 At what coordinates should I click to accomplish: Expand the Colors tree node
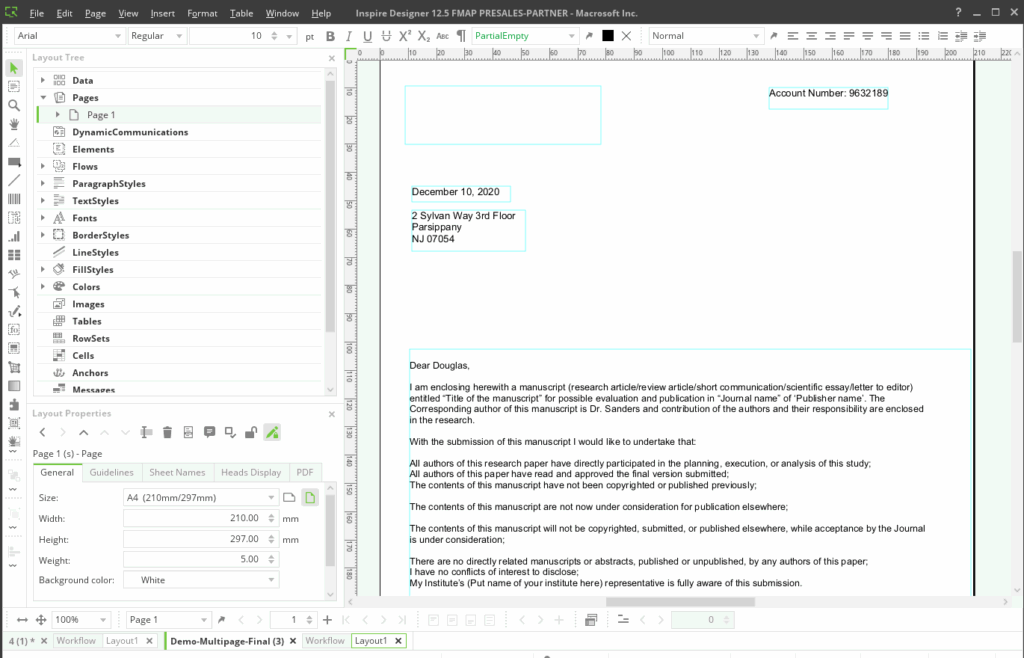tap(43, 287)
